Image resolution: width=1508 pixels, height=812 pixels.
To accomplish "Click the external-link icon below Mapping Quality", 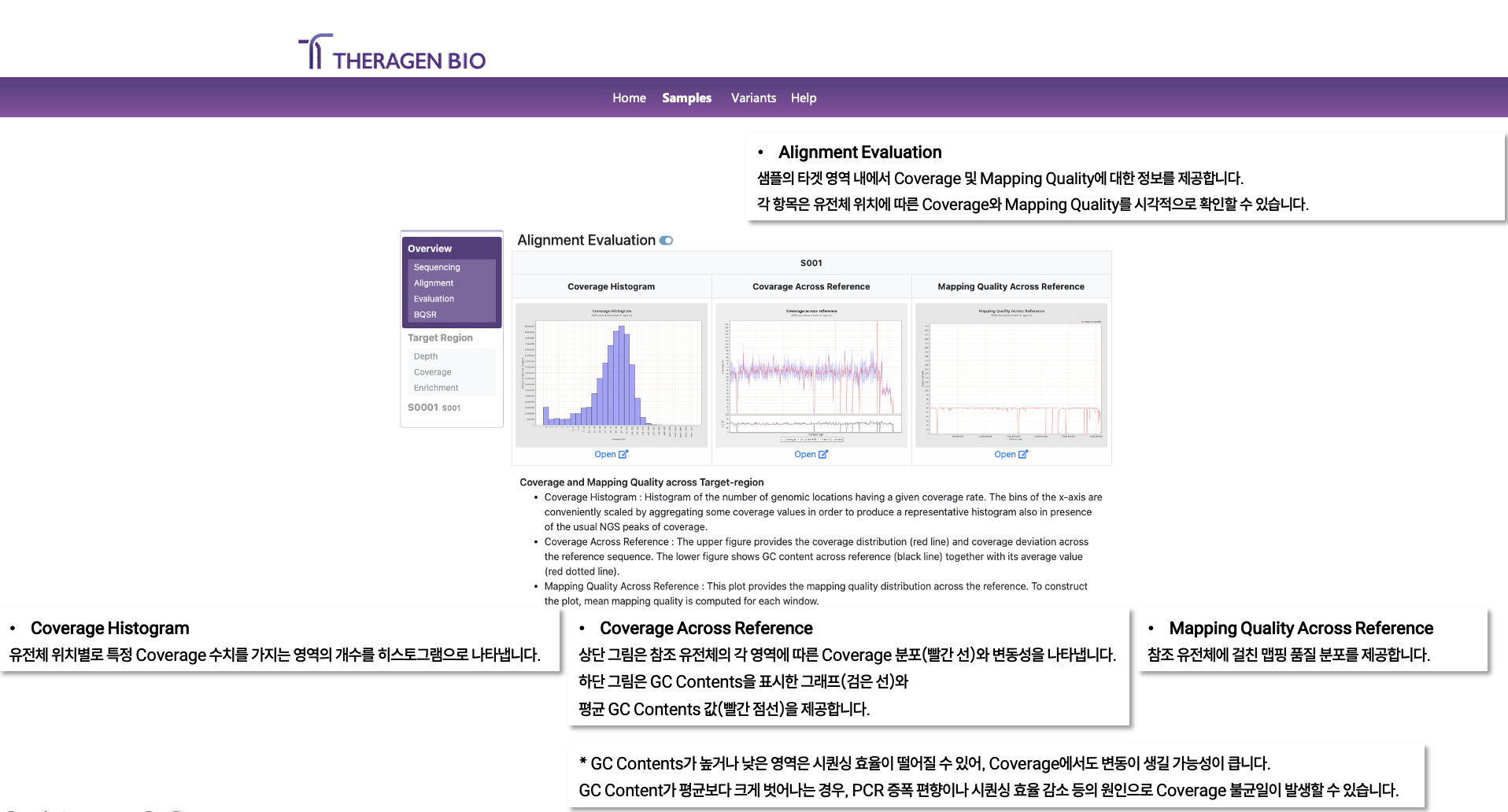I will click(x=1023, y=455).
